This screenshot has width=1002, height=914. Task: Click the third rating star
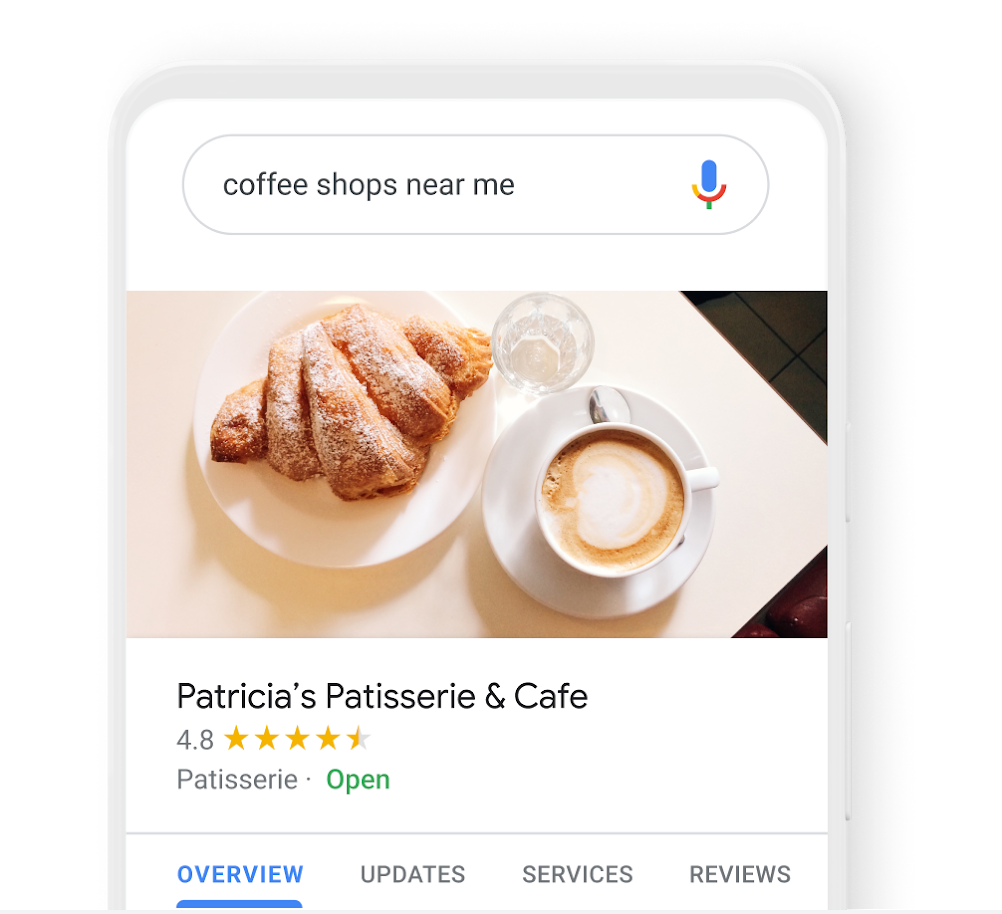[298, 738]
